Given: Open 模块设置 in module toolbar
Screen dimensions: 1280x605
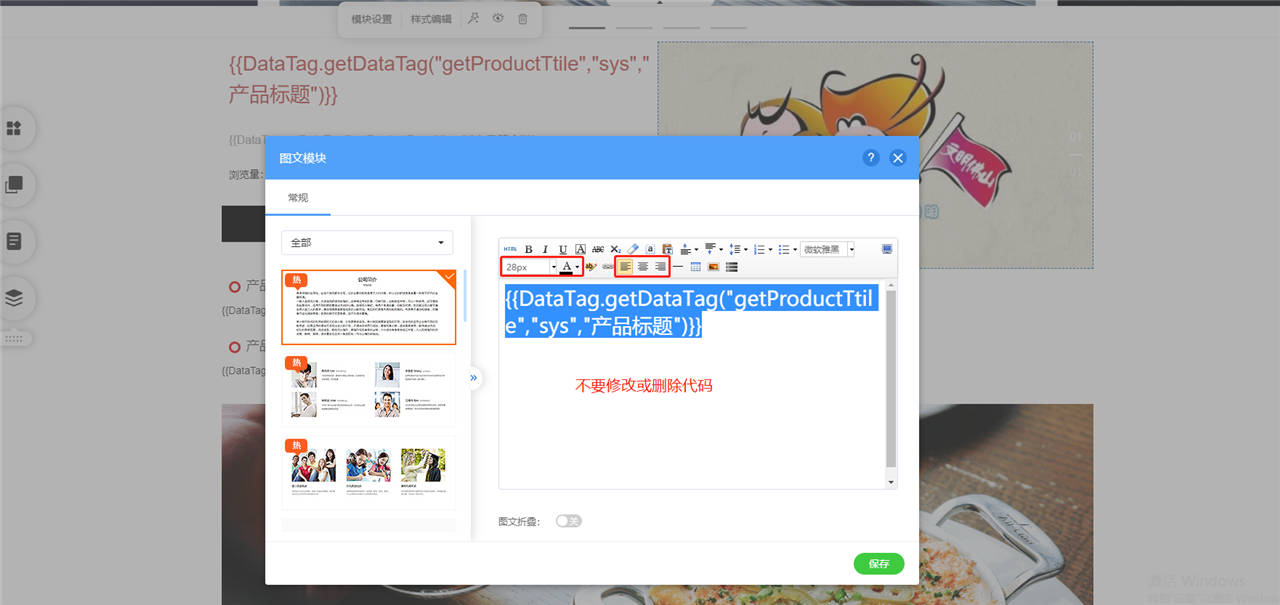Looking at the screenshot, I should tap(372, 19).
